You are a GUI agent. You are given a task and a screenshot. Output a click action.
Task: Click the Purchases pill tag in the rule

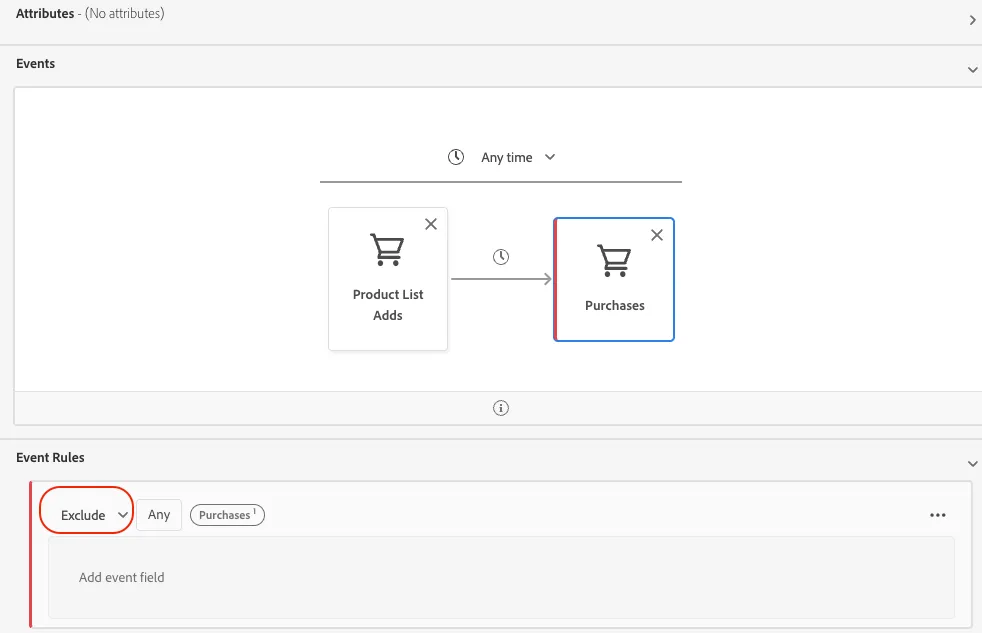(x=227, y=515)
